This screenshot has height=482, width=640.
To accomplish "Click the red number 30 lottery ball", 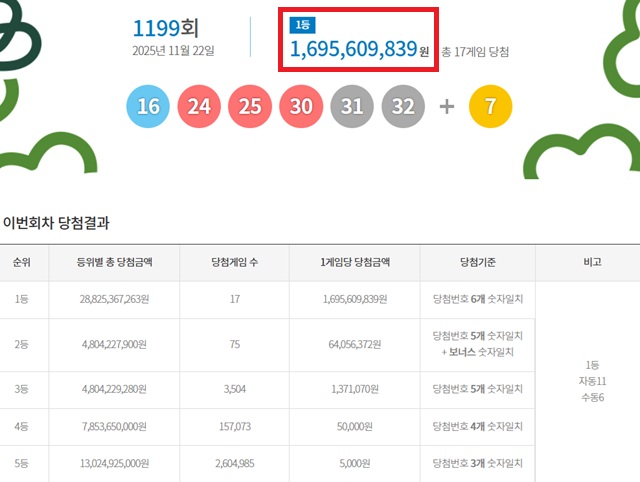I will pos(302,106).
